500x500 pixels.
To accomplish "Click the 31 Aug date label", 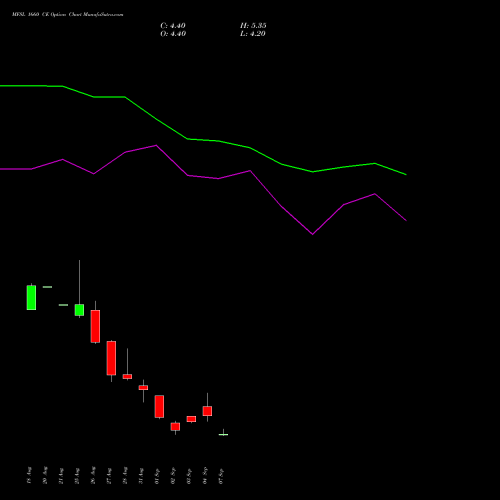I will click(141, 475).
